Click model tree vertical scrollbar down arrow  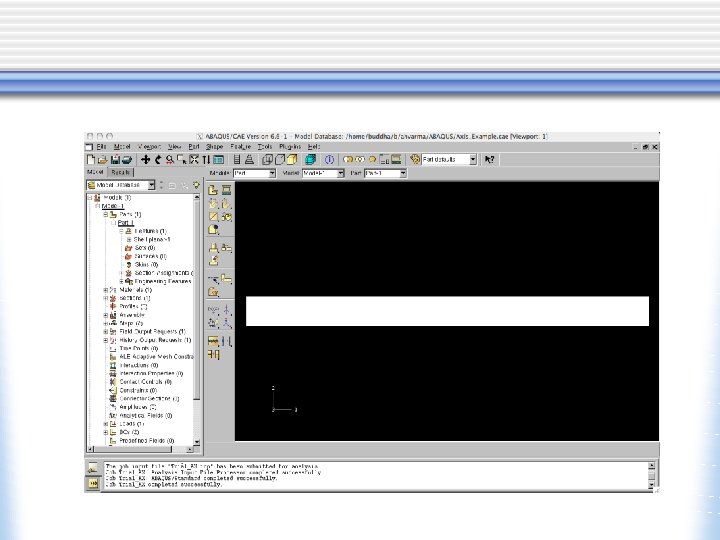pyautogui.click(x=197, y=442)
